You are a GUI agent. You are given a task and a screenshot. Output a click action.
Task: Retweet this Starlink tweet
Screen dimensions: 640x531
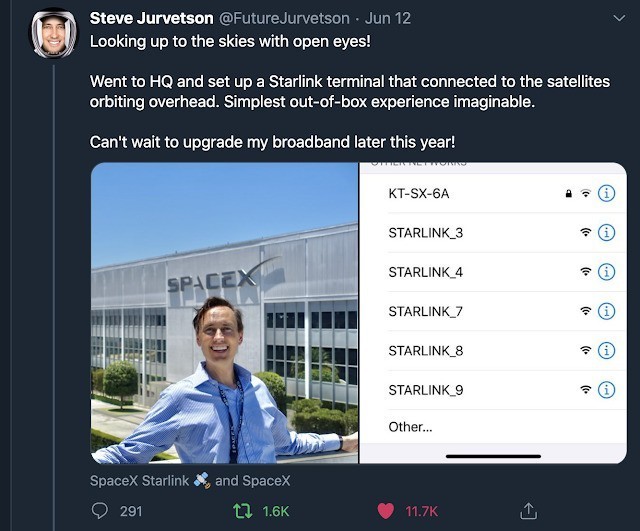coord(243,511)
